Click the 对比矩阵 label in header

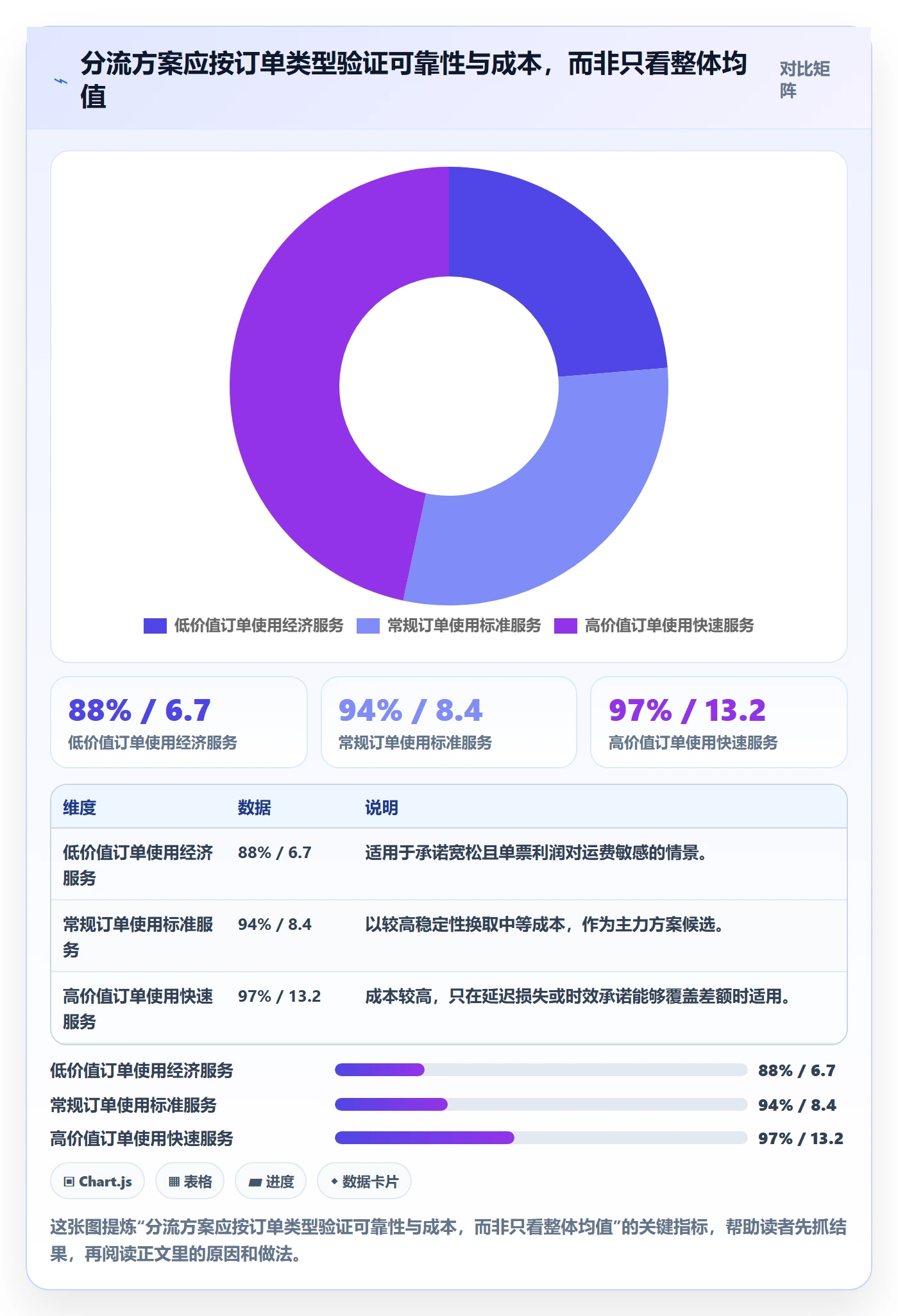805,80
